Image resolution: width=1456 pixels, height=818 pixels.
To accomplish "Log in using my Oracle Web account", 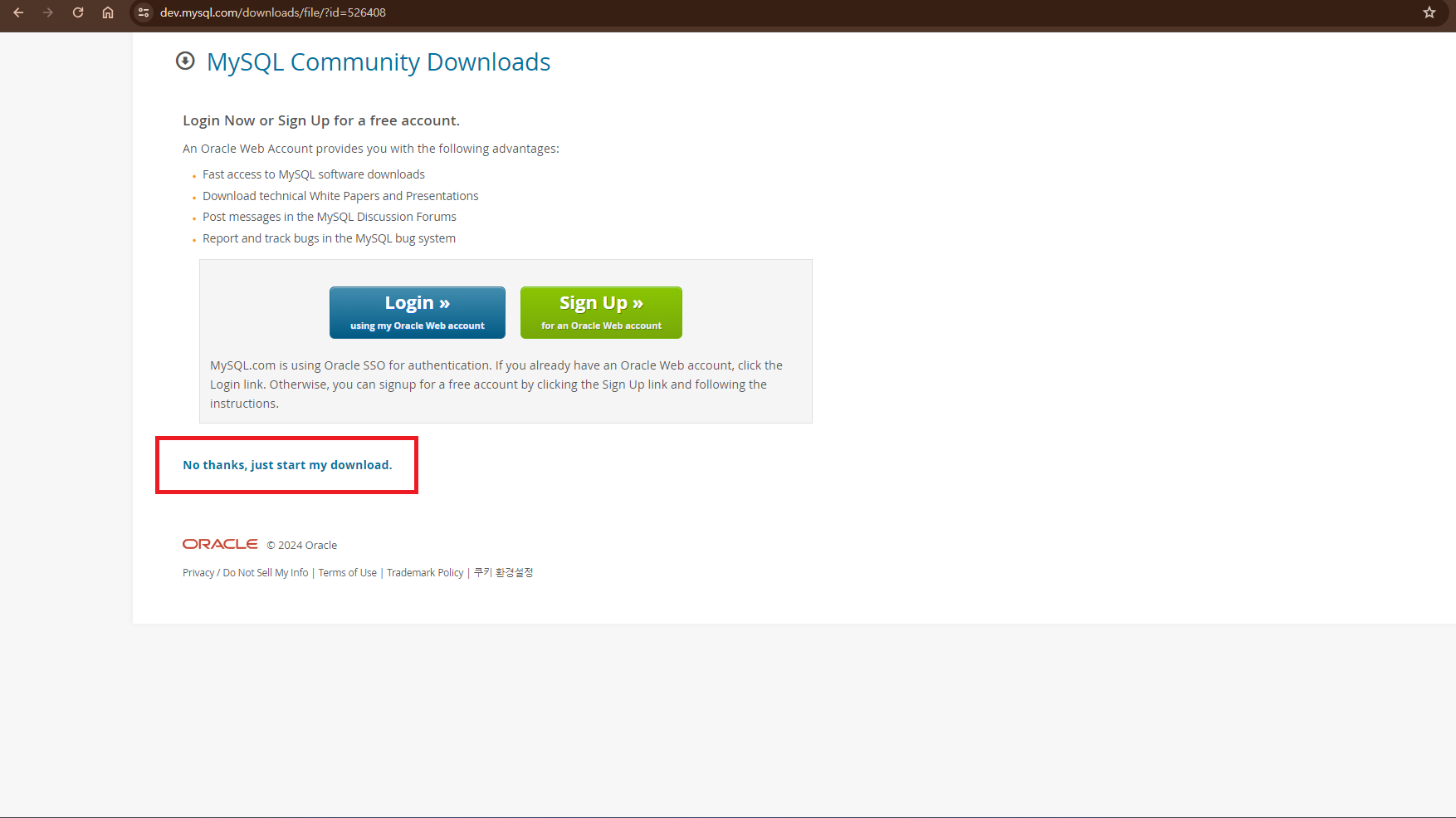I will coord(418,312).
